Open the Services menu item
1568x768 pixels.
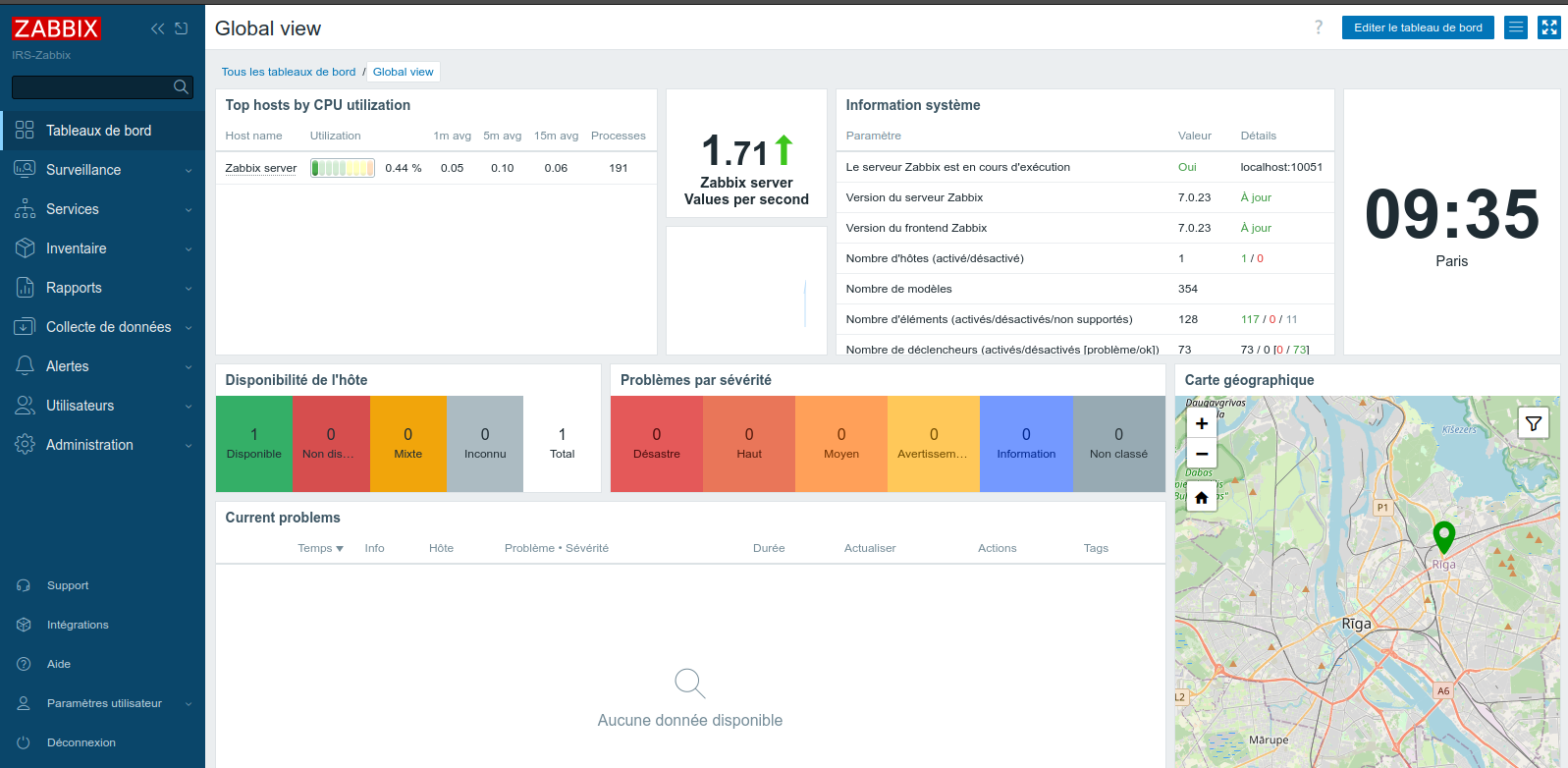(102, 209)
